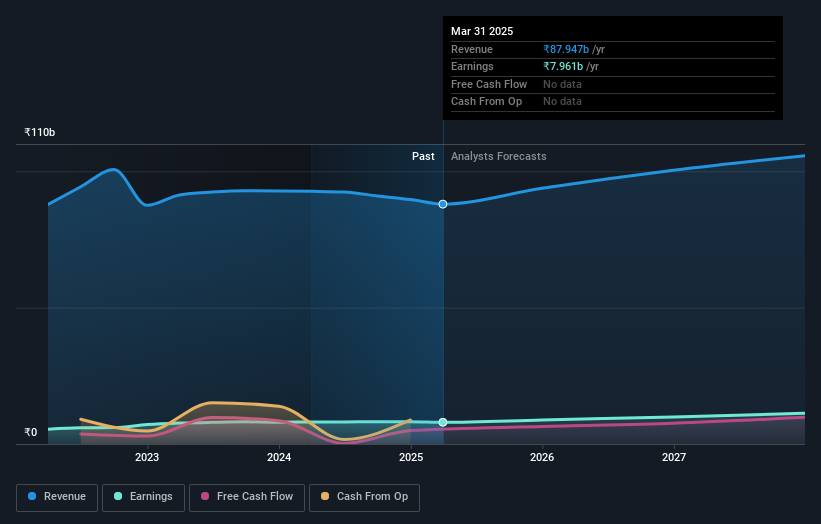The image size is (821, 524).
Task: Select the earnings data point marker at Mar 2025
Action: 443,422
